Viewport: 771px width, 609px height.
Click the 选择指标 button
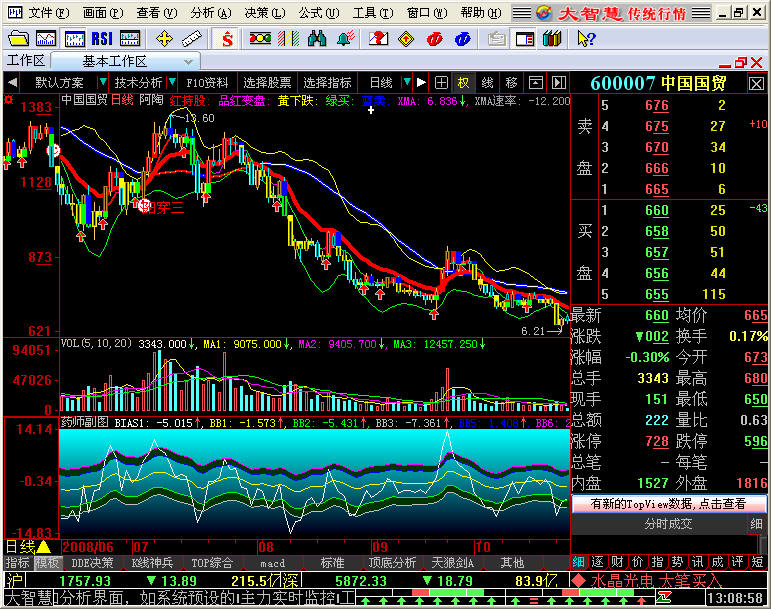(x=327, y=83)
